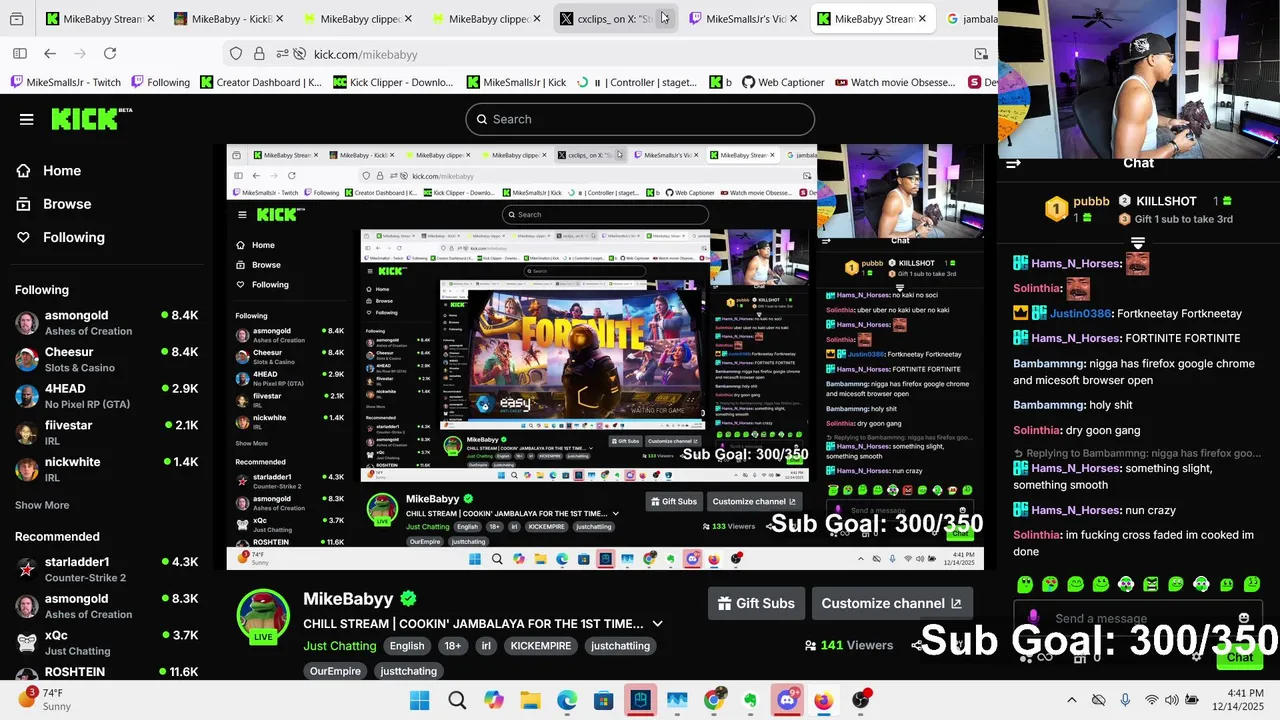Click the Just Chatting category link
Image resolution: width=1280 pixels, height=720 pixels.
pyautogui.click(x=340, y=646)
